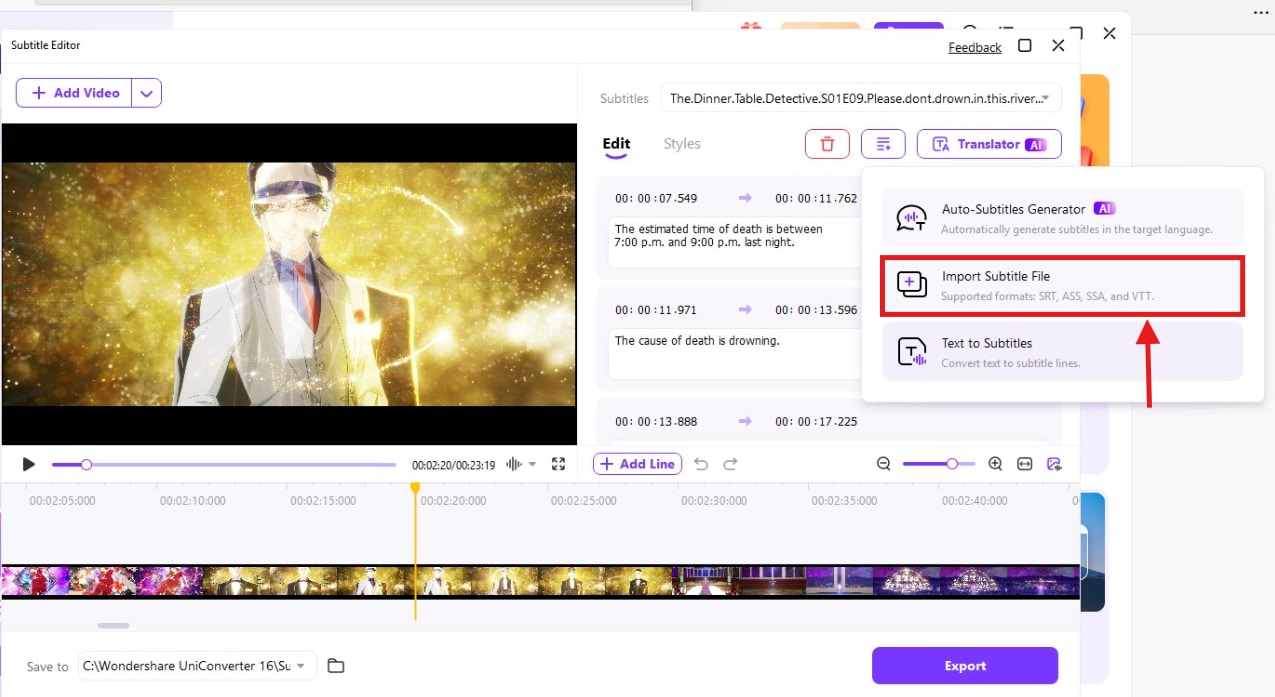
Task: Play the video preview
Action: pyautogui.click(x=29, y=464)
